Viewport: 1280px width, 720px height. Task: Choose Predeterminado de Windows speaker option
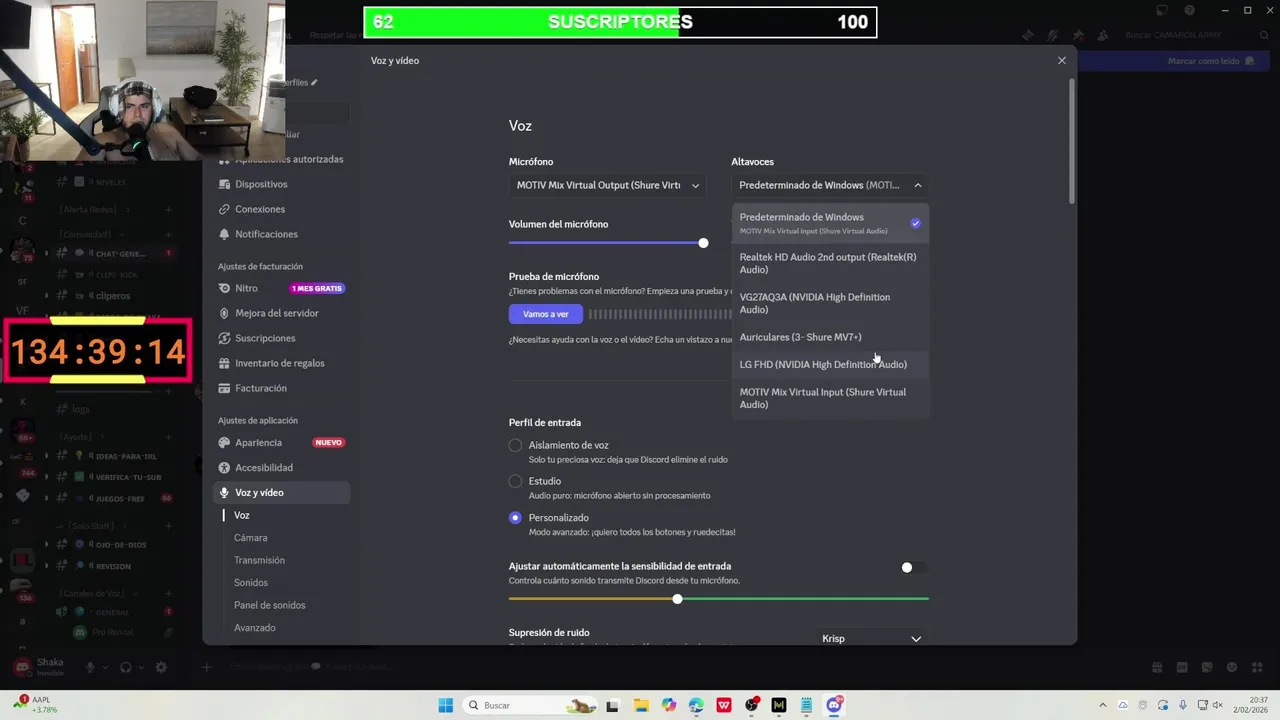(830, 223)
